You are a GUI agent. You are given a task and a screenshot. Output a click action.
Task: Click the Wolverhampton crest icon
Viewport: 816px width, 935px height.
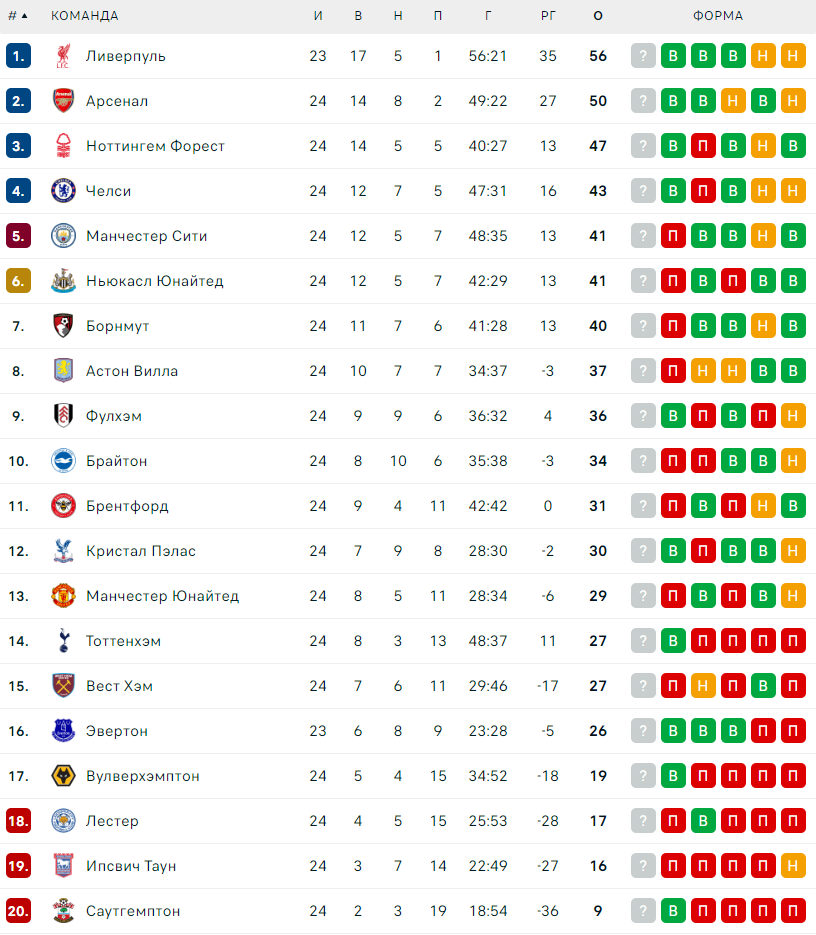[63, 776]
